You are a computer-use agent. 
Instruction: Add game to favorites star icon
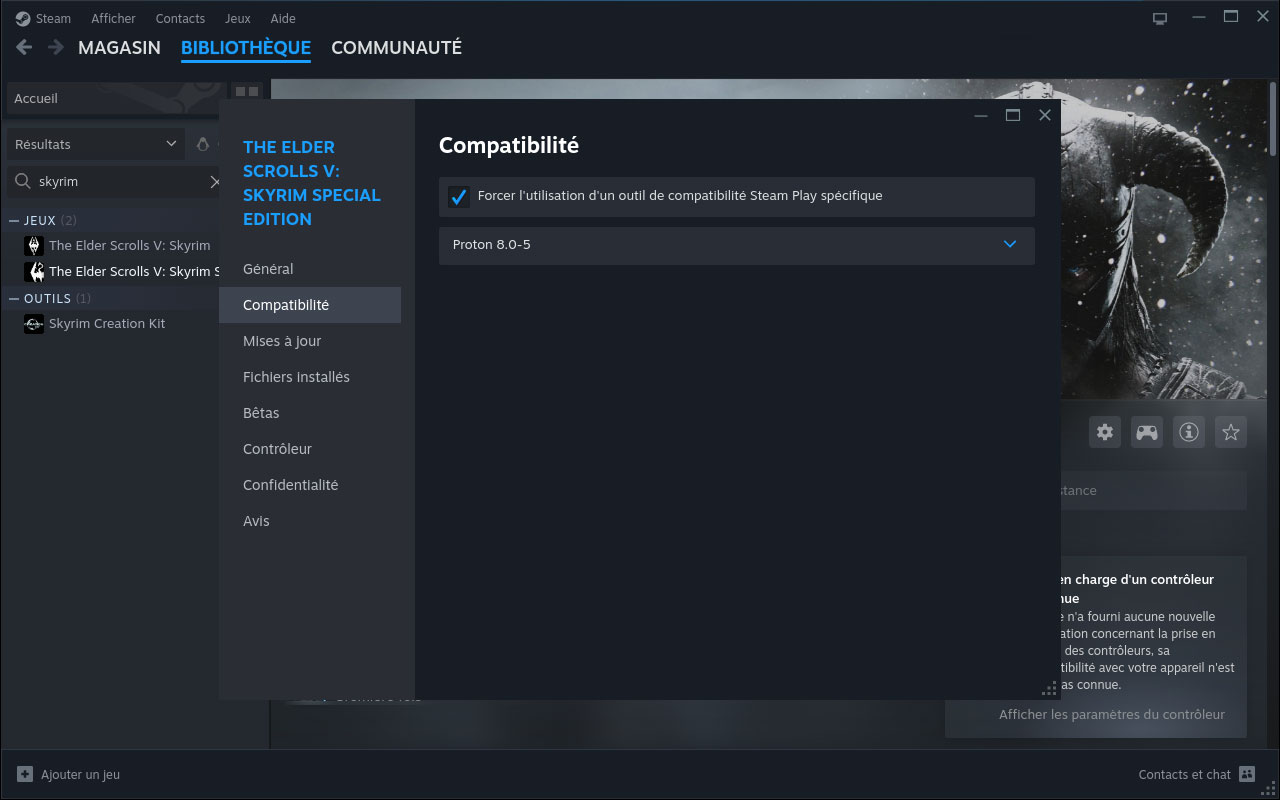click(x=1231, y=432)
